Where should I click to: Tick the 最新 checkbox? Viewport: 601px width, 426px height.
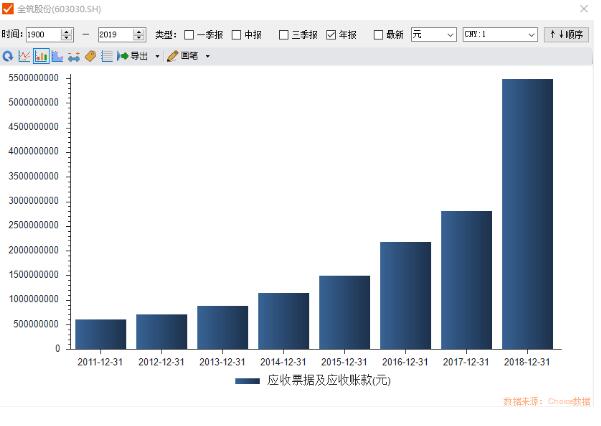(x=378, y=35)
